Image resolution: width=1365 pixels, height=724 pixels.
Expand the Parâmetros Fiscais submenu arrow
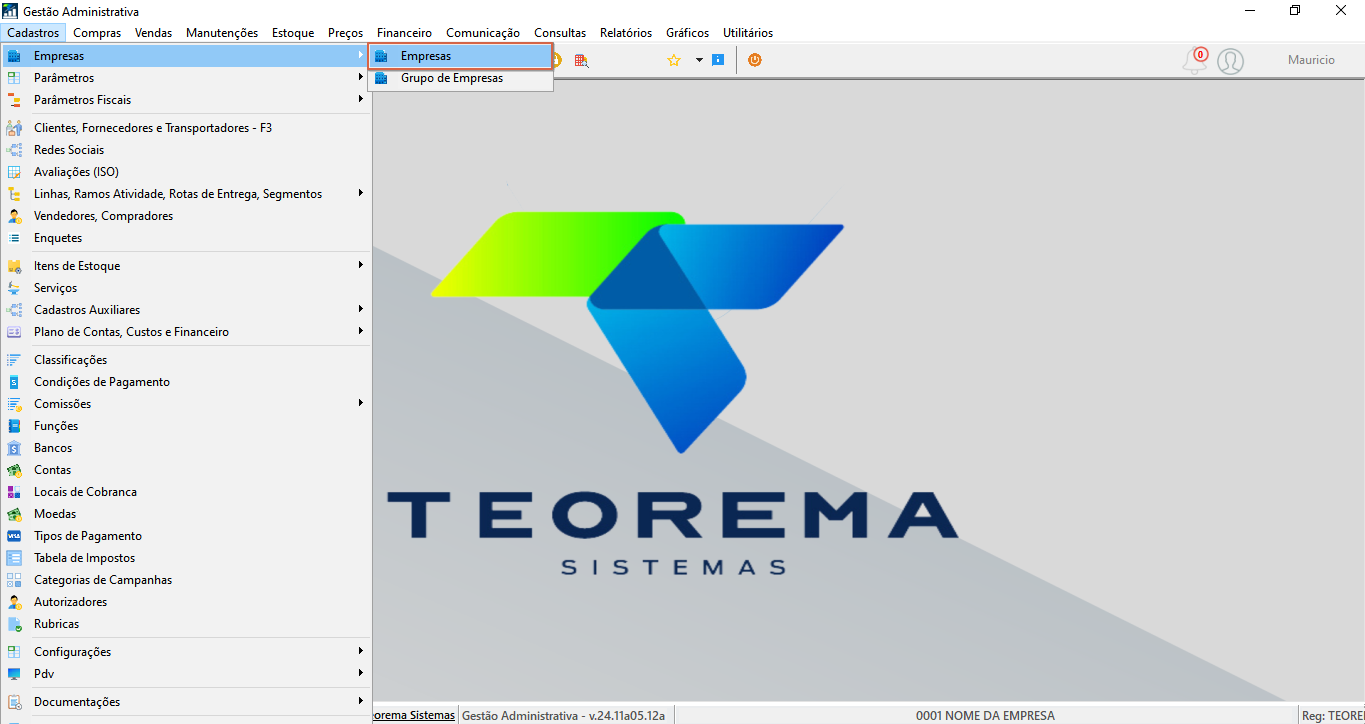point(361,100)
